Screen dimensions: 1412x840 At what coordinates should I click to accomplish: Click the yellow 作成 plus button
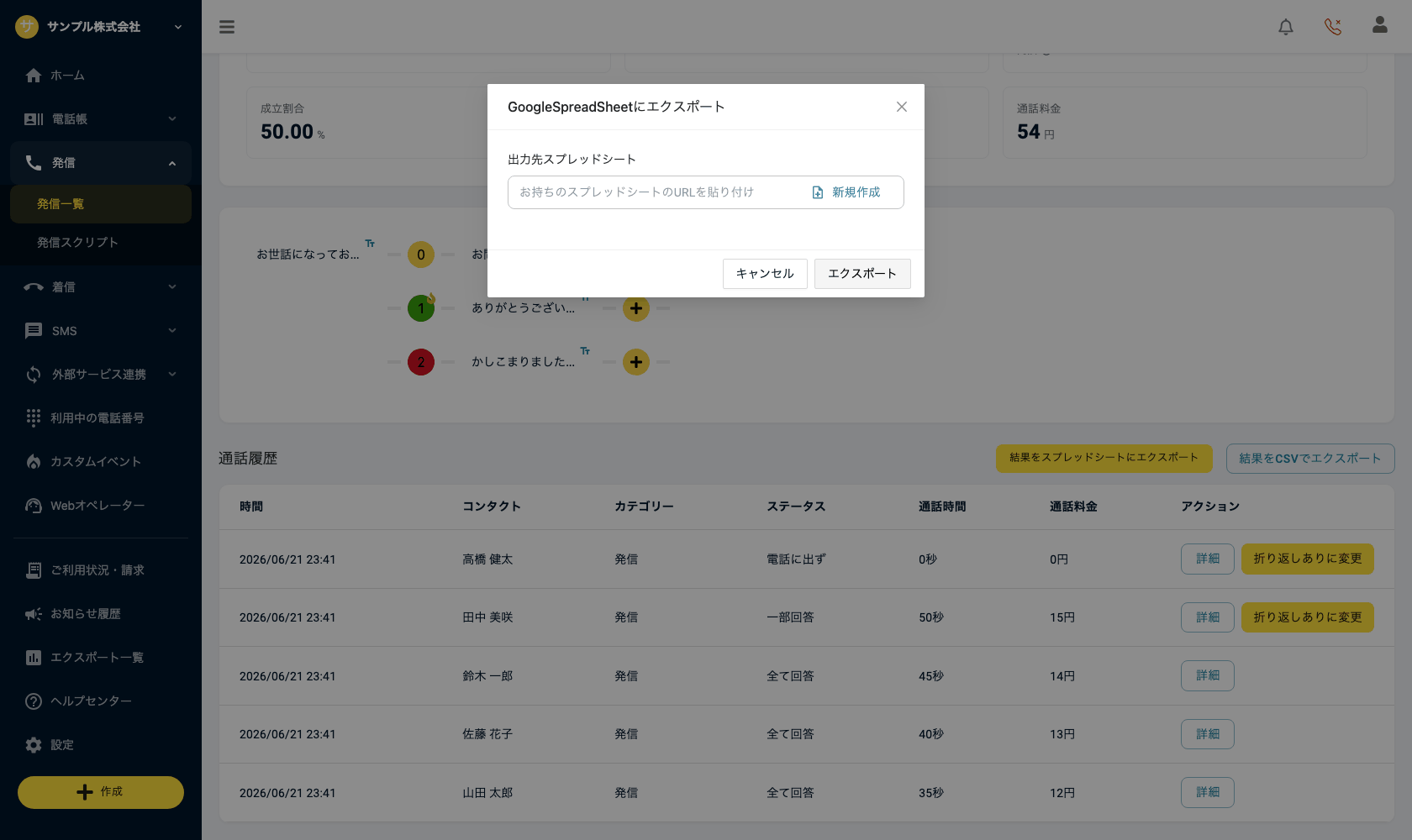click(x=101, y=792)
